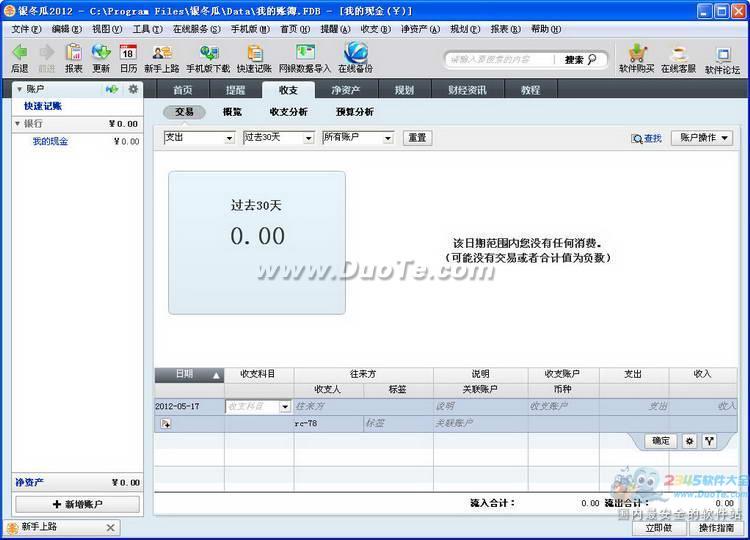This screenshot has height=540, width=750.
Task: Click the 快速记账 toolbar icon
Action: [x=254, y=58]
